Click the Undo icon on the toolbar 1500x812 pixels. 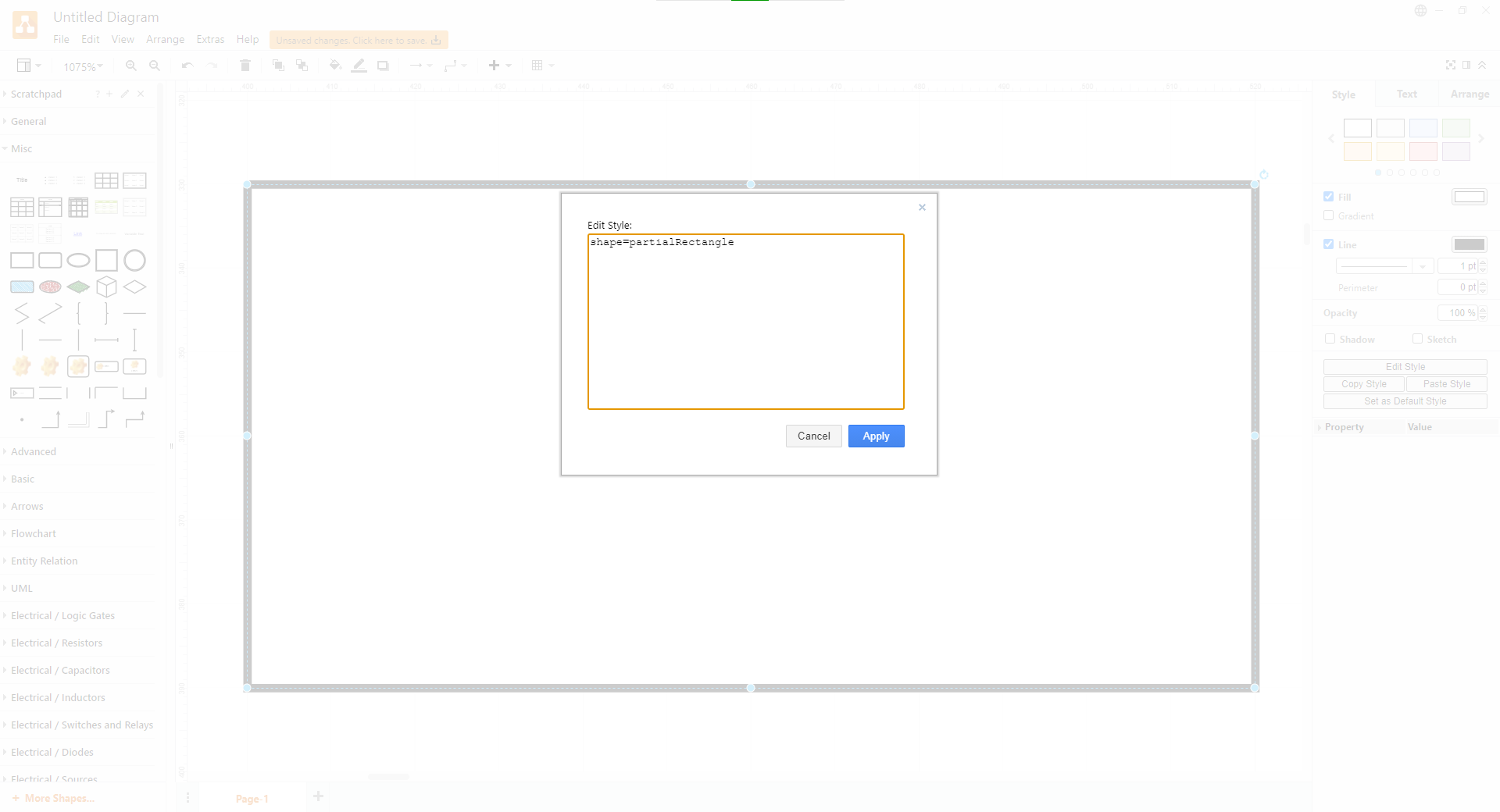(187, 66)
